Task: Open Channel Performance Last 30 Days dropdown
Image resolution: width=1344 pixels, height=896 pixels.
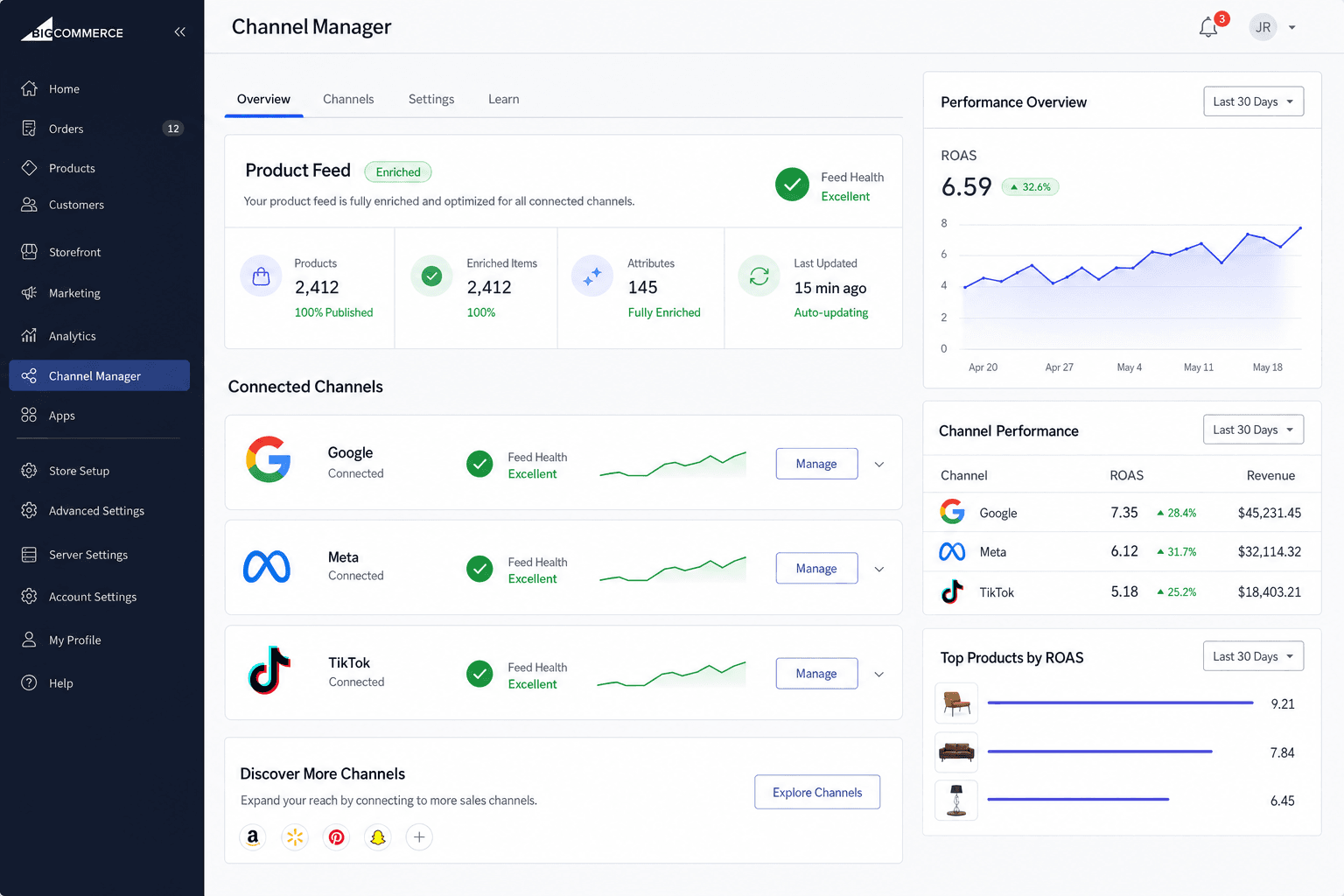Action: pos(1254,430)
